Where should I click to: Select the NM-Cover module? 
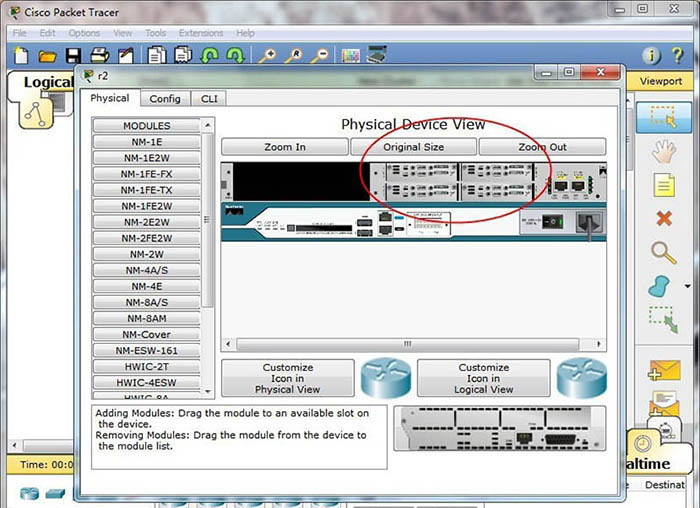click(146, 335)
